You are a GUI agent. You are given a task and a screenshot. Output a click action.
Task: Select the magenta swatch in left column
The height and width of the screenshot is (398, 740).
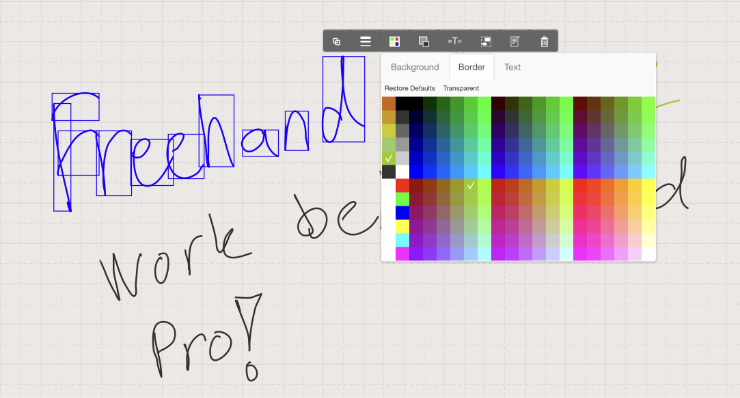click(402, 254)
